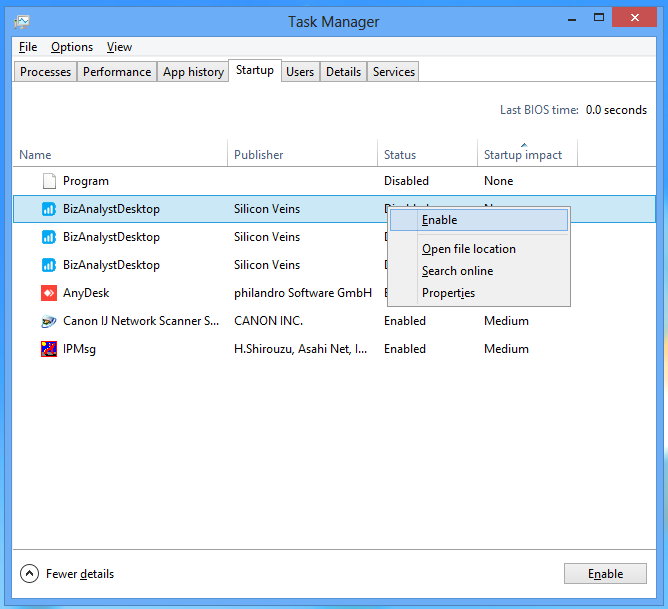Click the Last BIOS time value
Image resolution: width=668 pixels, height=609 pixels.
point(616,110)
